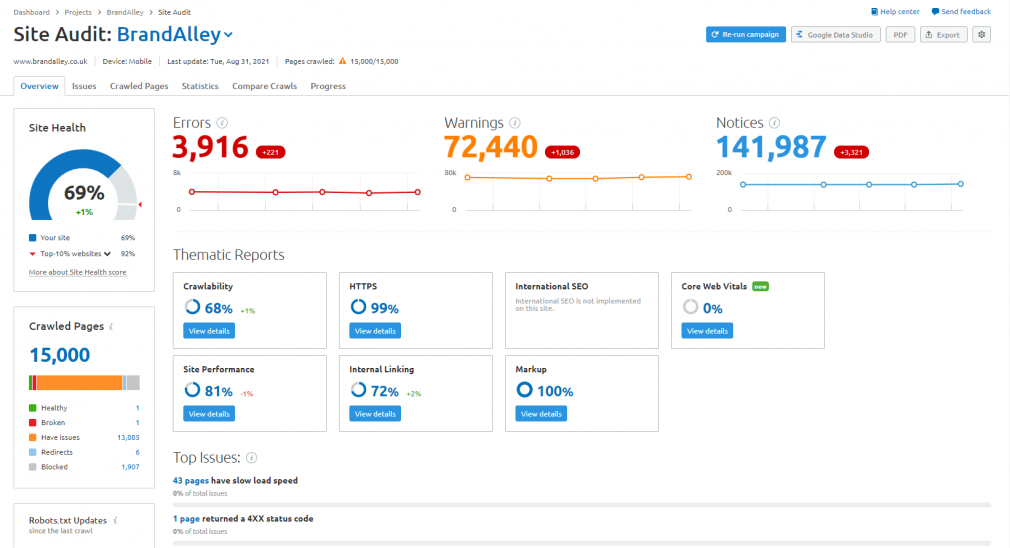Click the Markup progress ring icon
Image resolution: width=1010 pixels, height=548 pixels.
tap(524, 390)
